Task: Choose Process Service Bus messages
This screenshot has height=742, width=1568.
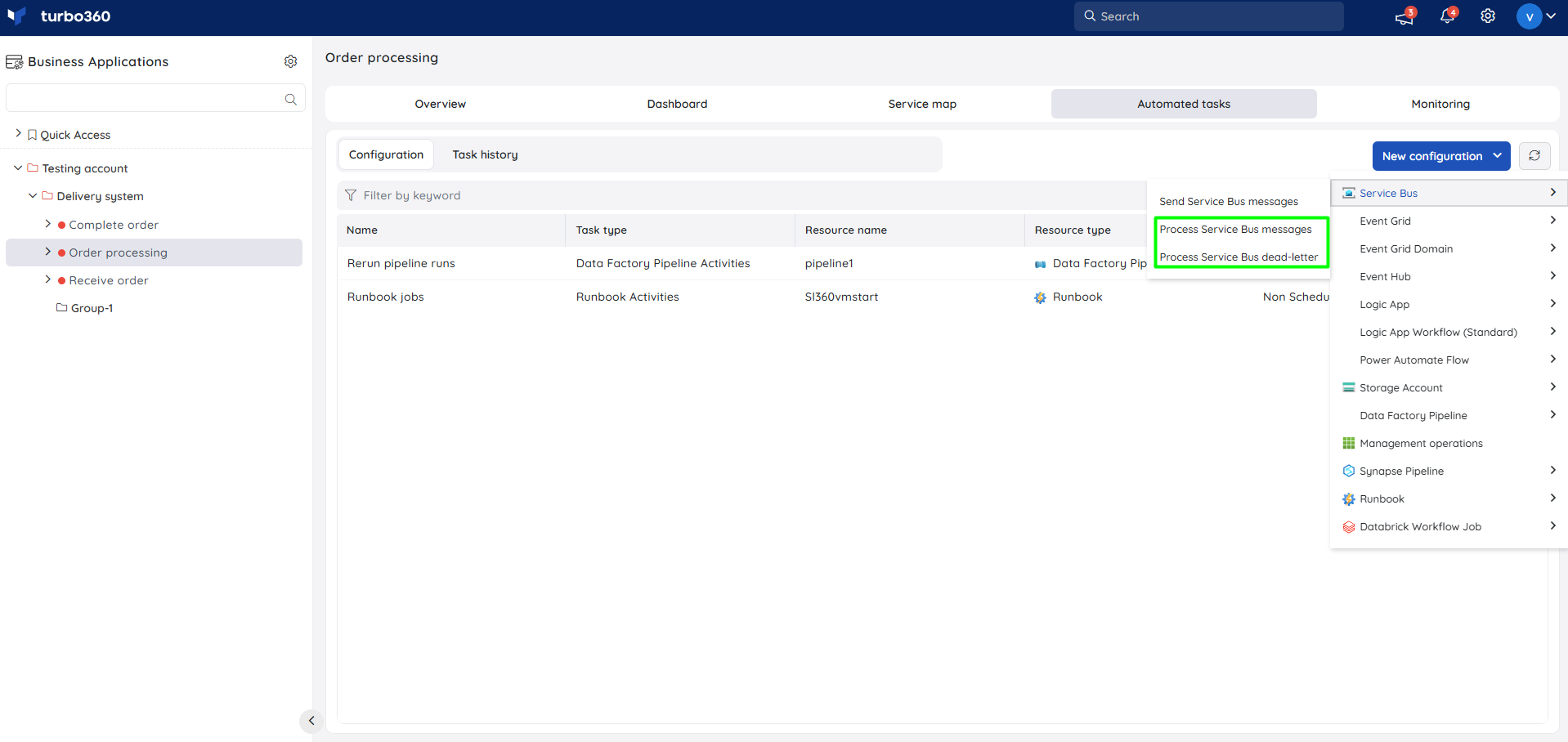Action: pos(1235,229)
